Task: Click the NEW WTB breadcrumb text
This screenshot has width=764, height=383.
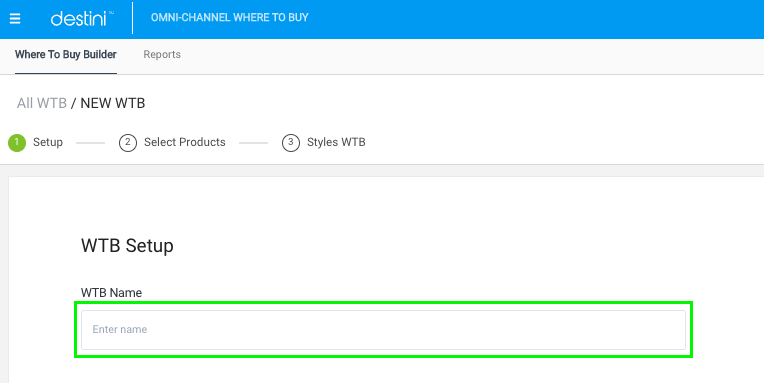Action: click(113, 103)
